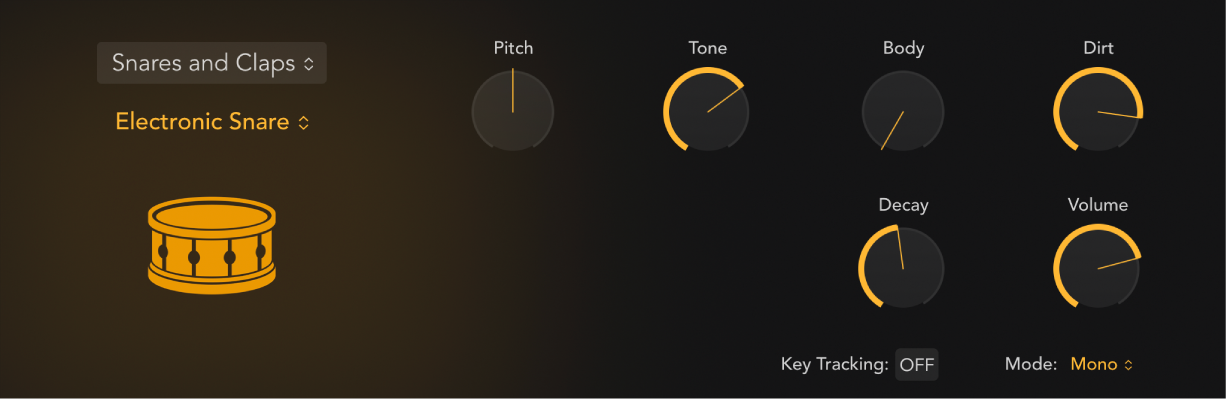Click the Tone knob
Viewport: 1226px width, 400px height.
pyautogui.click(x=707, y=110)
